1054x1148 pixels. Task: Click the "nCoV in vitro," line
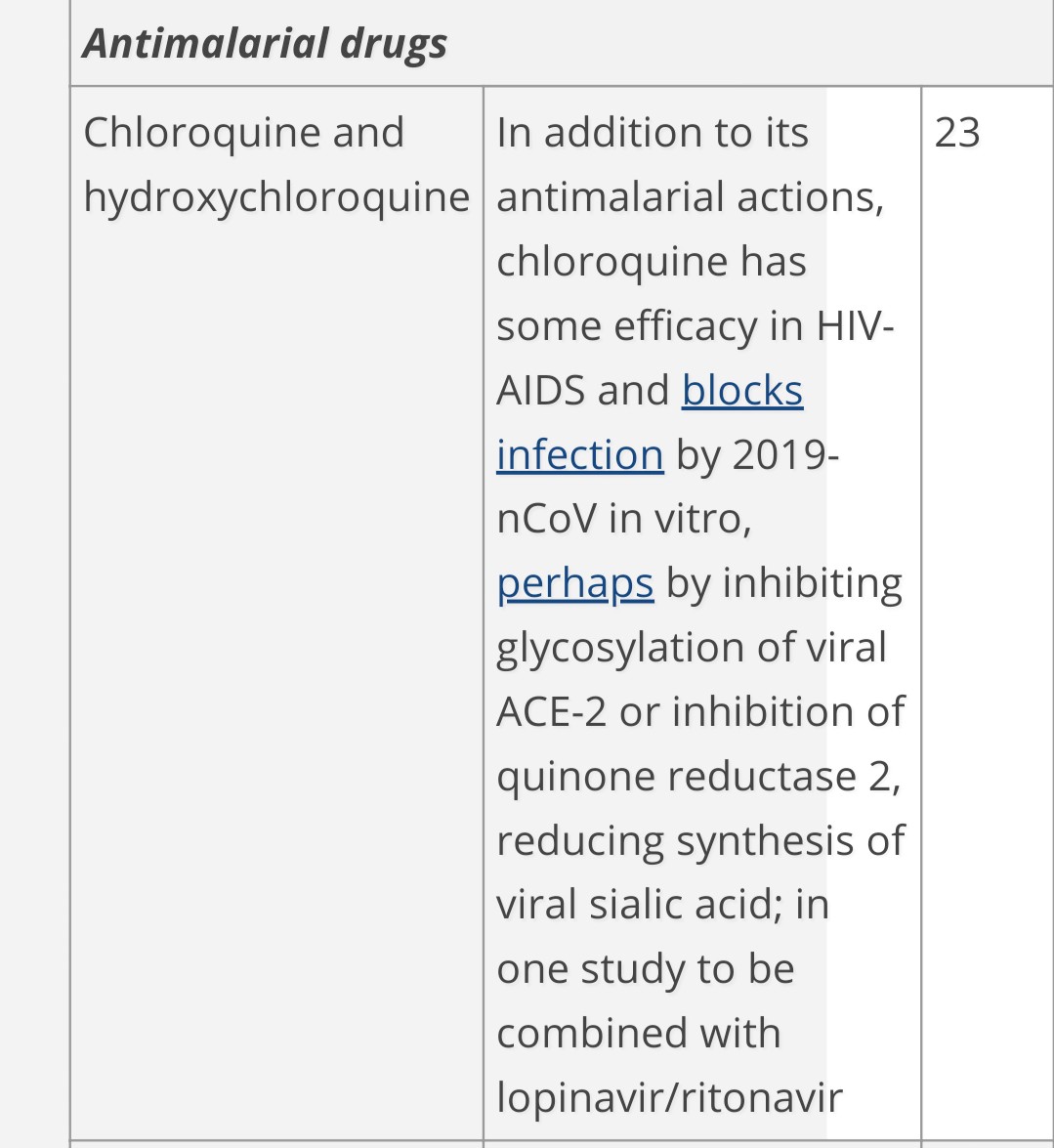(x=624, y=519)
